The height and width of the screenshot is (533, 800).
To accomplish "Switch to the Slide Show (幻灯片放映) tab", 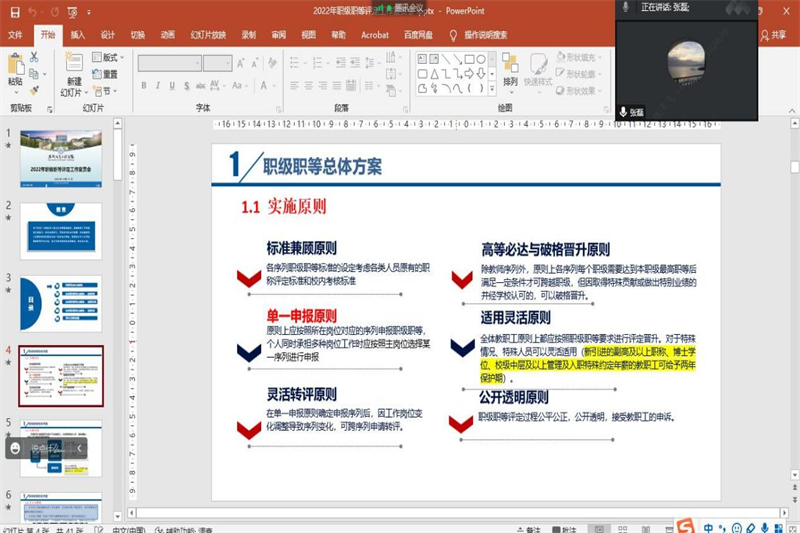I will (208, 34).
